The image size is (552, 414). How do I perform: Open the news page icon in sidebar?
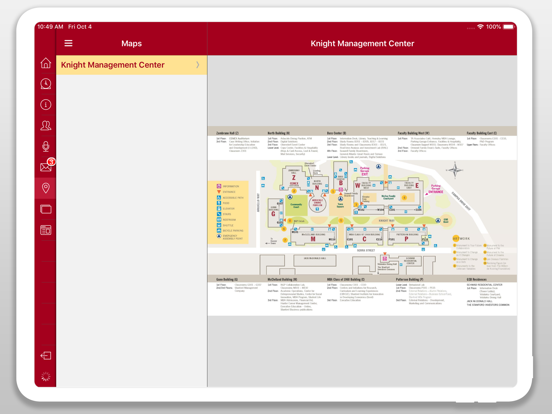pos(46,230)
